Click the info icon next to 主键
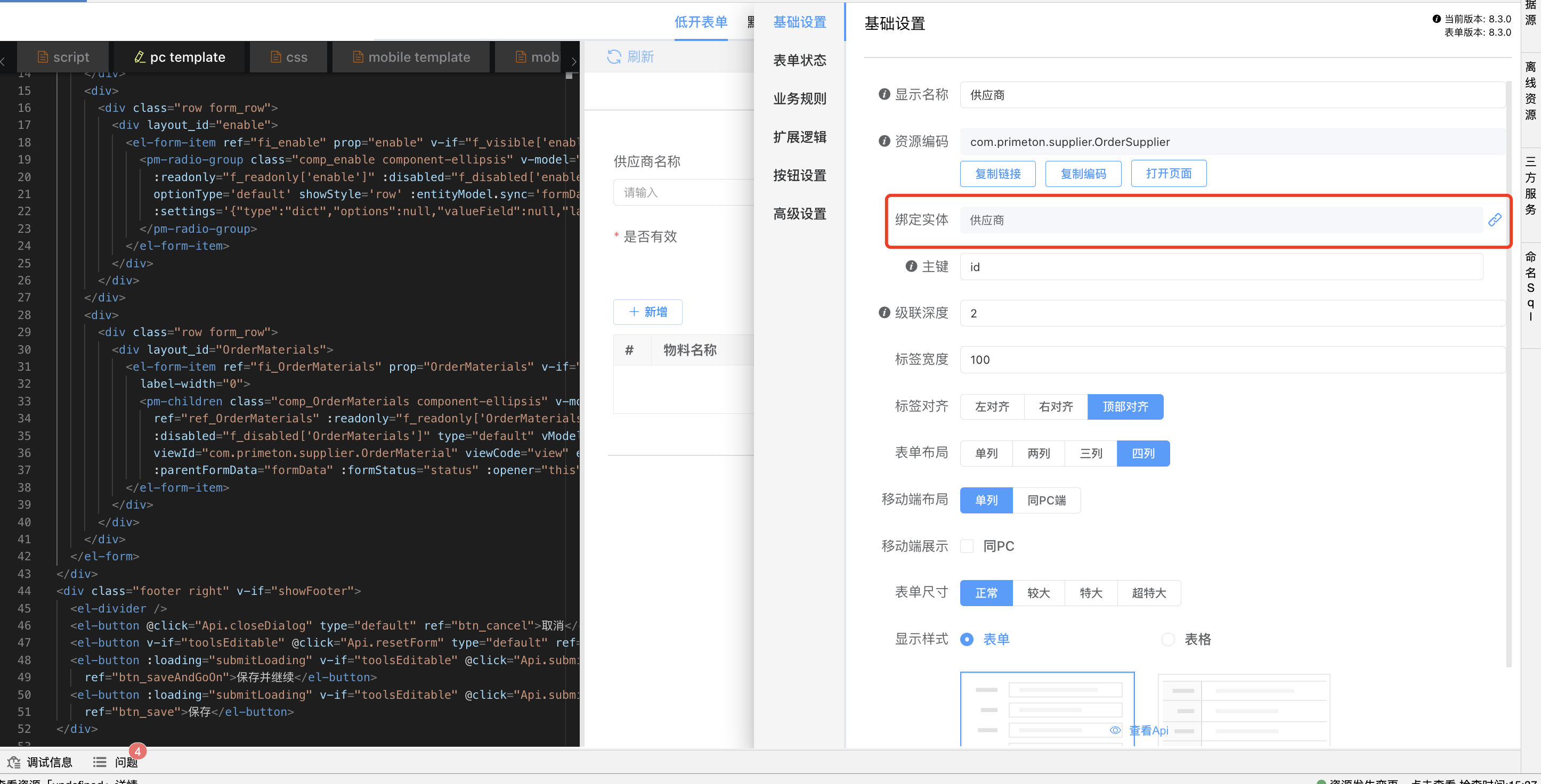This screenshot has height=784, width=1541. pos(911,266)
